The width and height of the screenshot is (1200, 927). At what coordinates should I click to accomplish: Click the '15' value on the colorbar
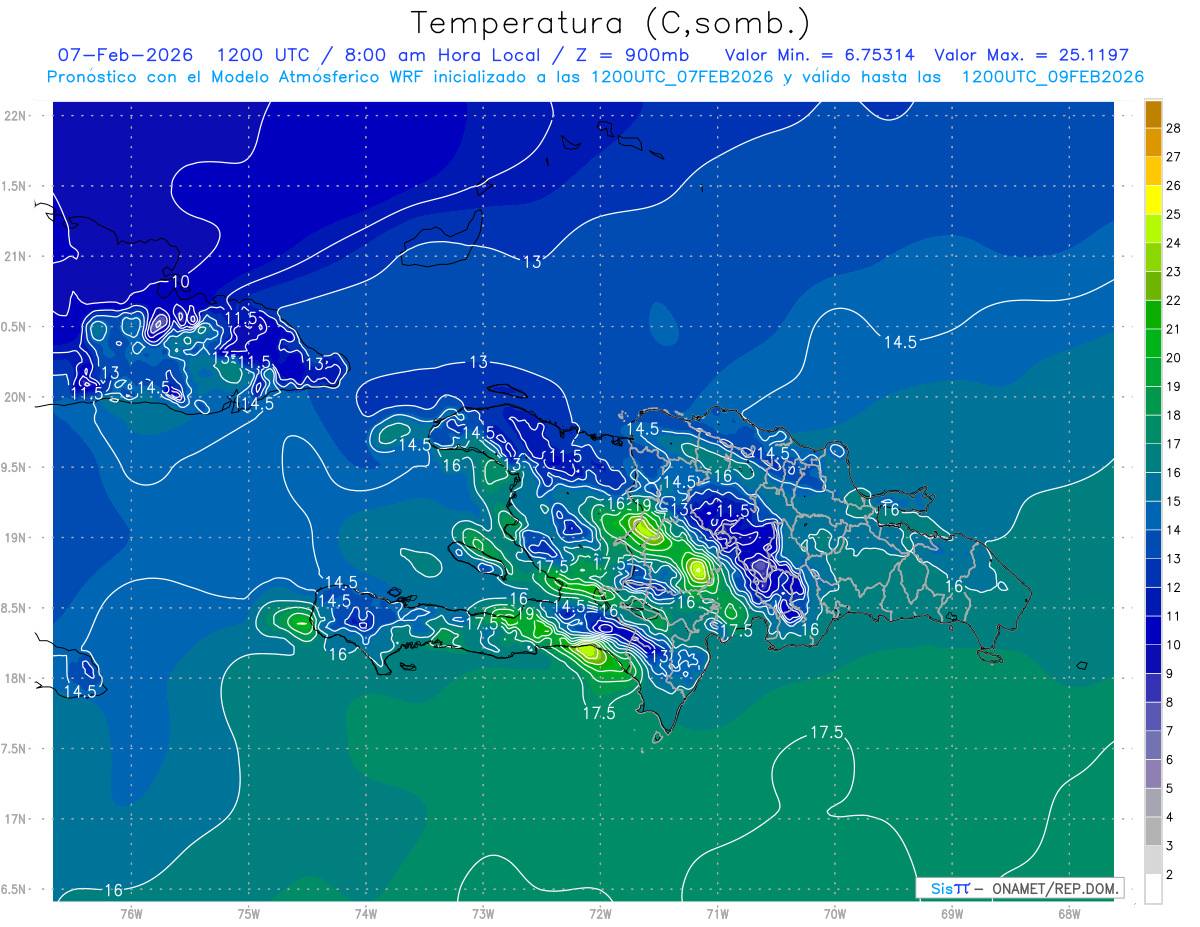[1174, 501]
